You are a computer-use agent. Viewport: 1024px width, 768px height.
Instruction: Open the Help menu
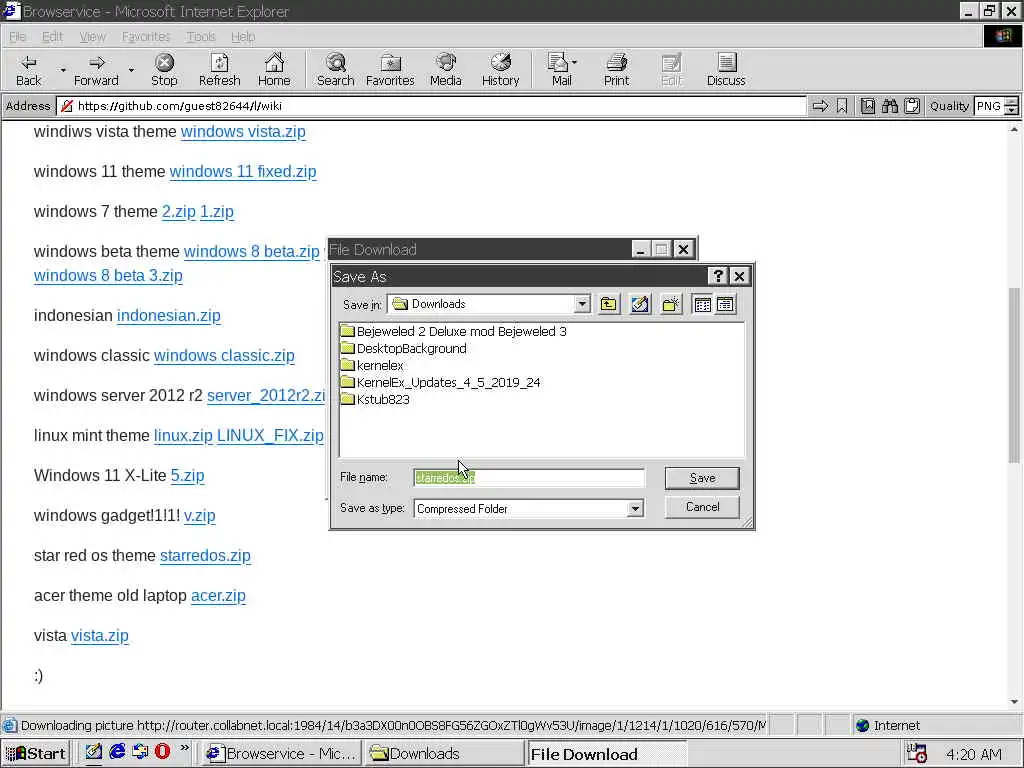[x=243, y=37]
